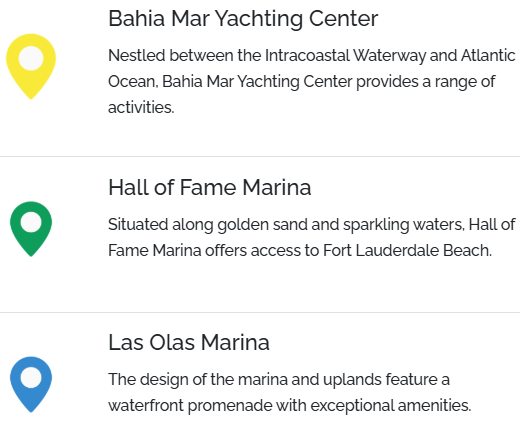The height and width of the screenshot is (423, 520).
Task: Click the pointed tip of the blue marker
Action: 31,409
